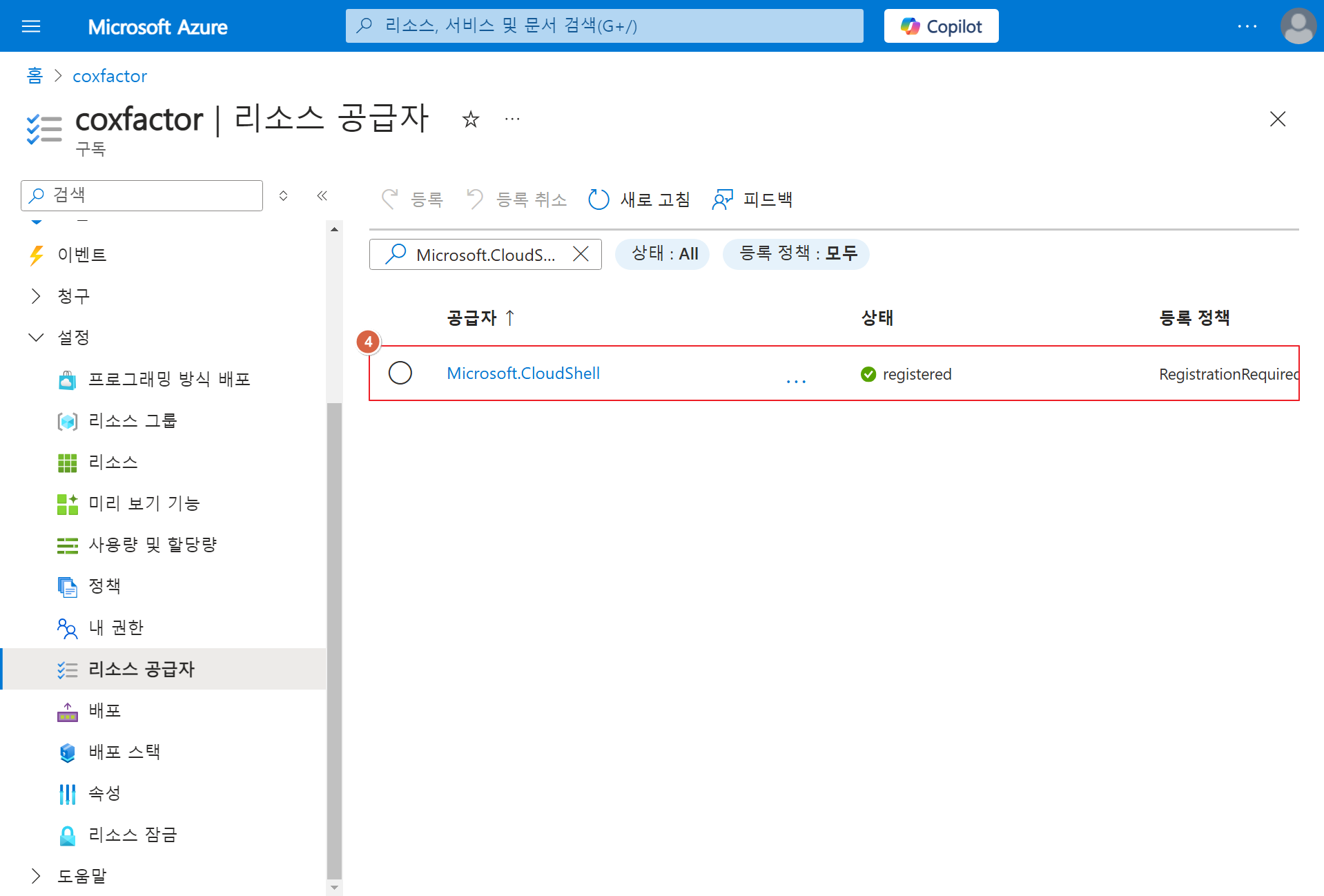Viewport: 1324px width, 896px height.
Task: Open 사용량 및 할당량
Action: tap(153, 545)
